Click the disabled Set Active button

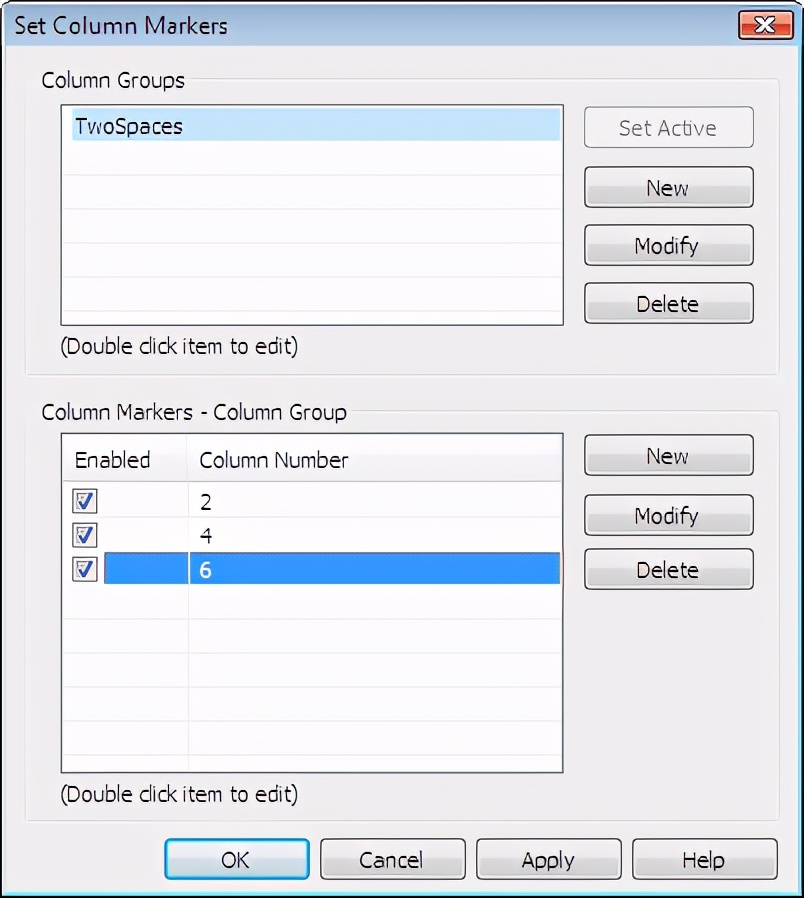click(668, 127)
